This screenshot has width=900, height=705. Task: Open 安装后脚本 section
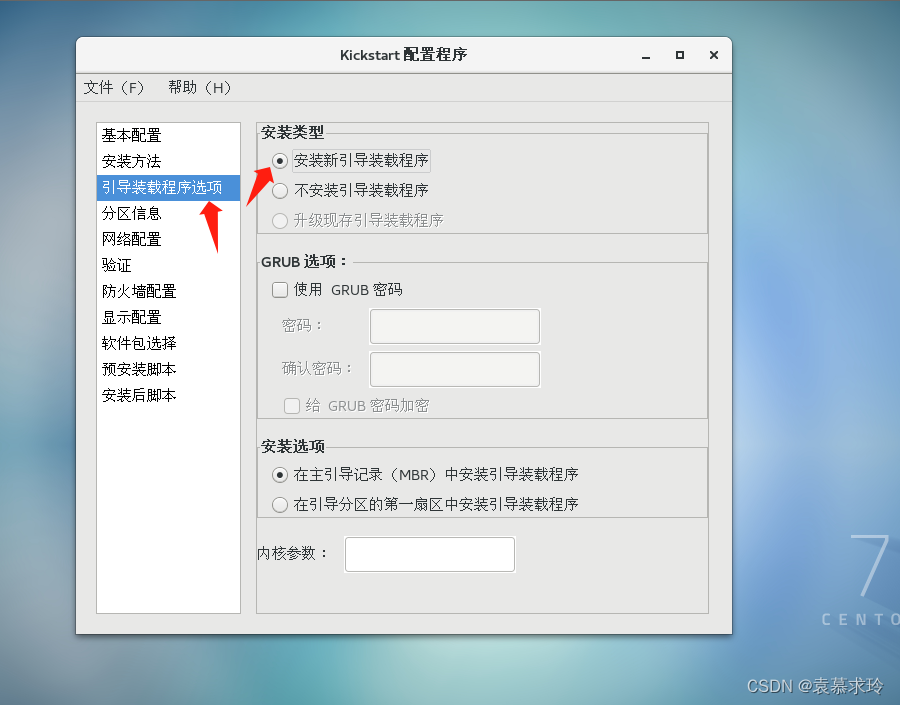point(168,395)
